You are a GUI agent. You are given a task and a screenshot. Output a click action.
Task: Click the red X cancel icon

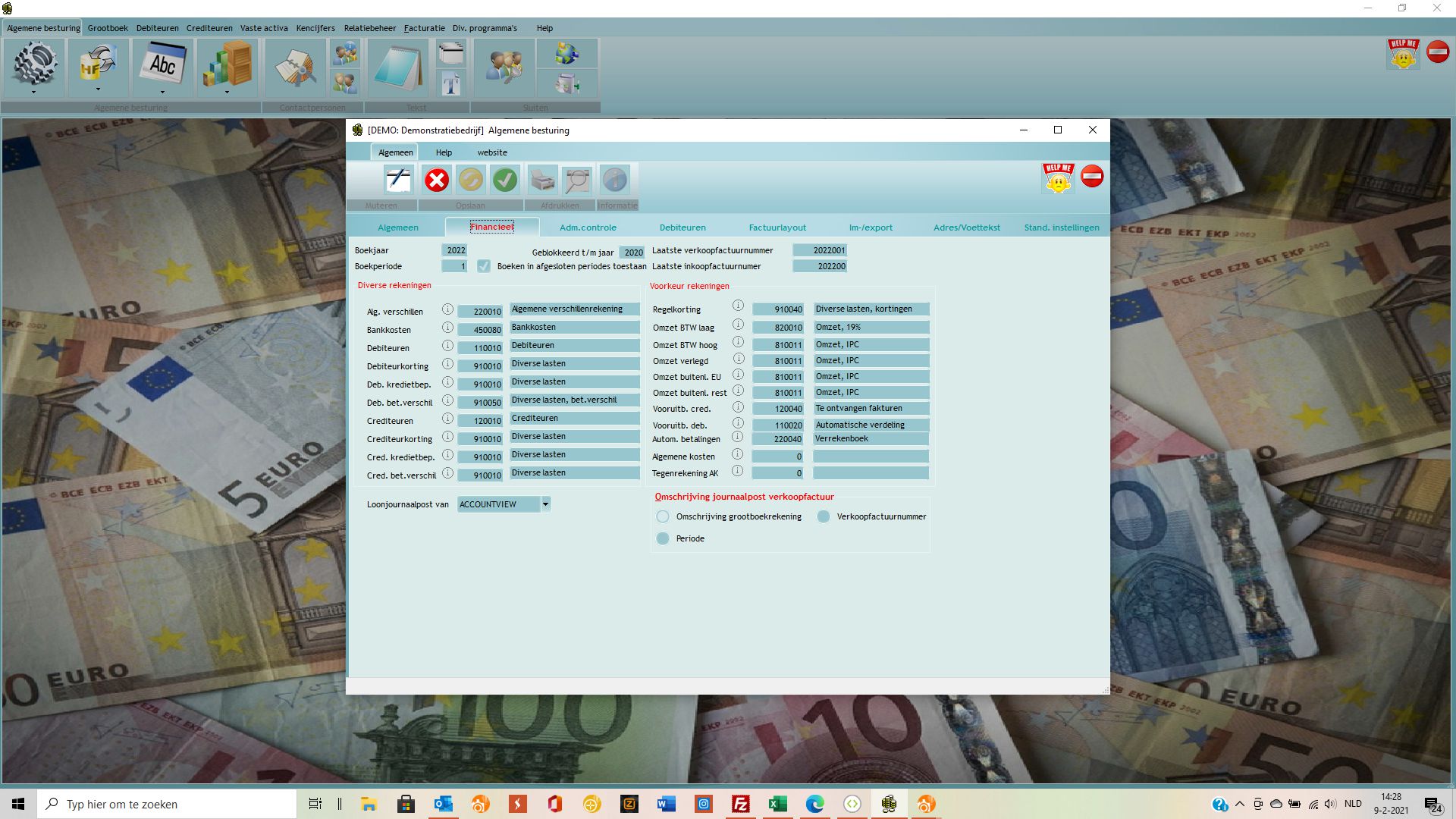tap(436, 180)
